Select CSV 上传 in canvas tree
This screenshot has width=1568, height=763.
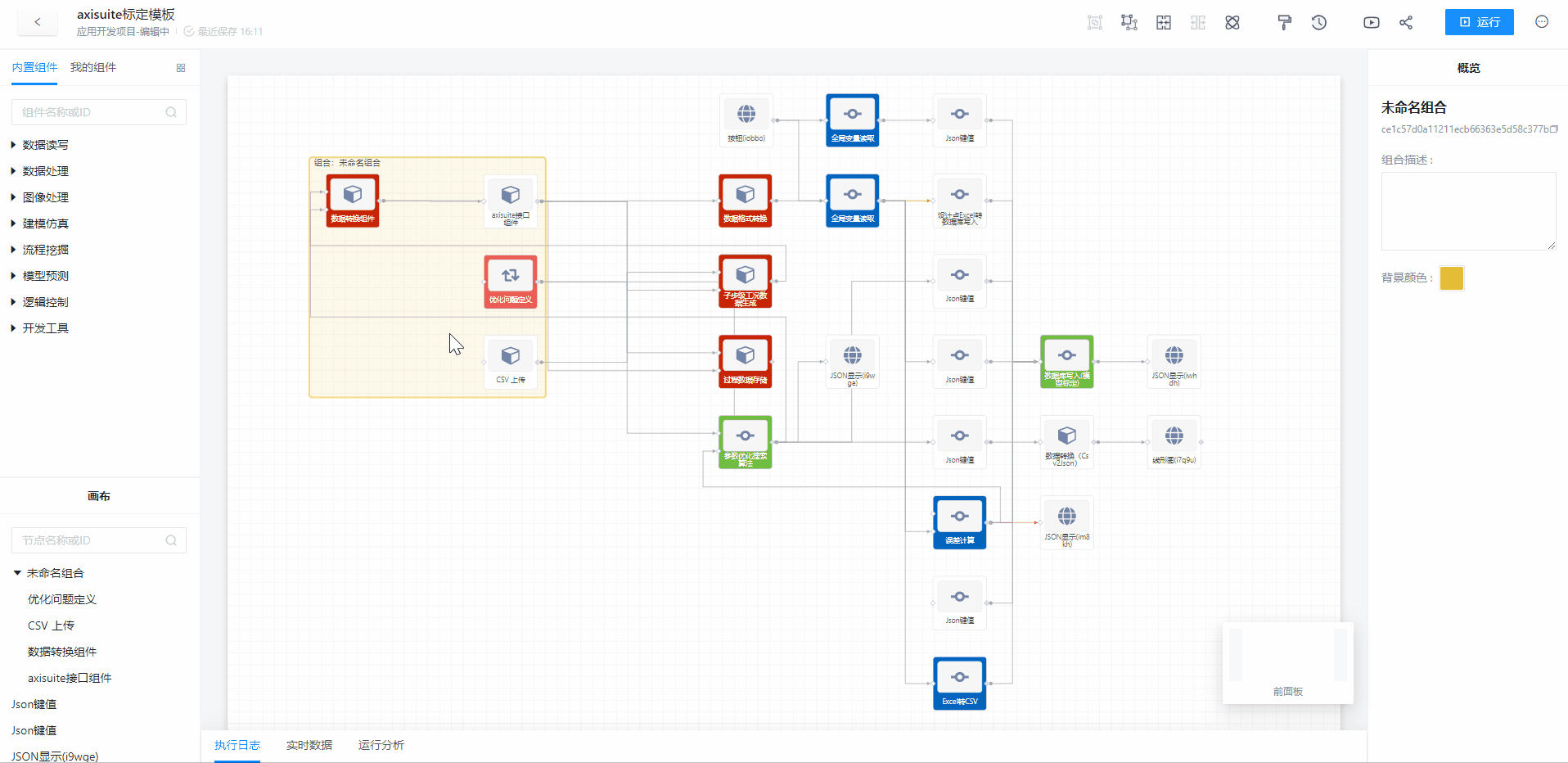click(x=51, y=625)
